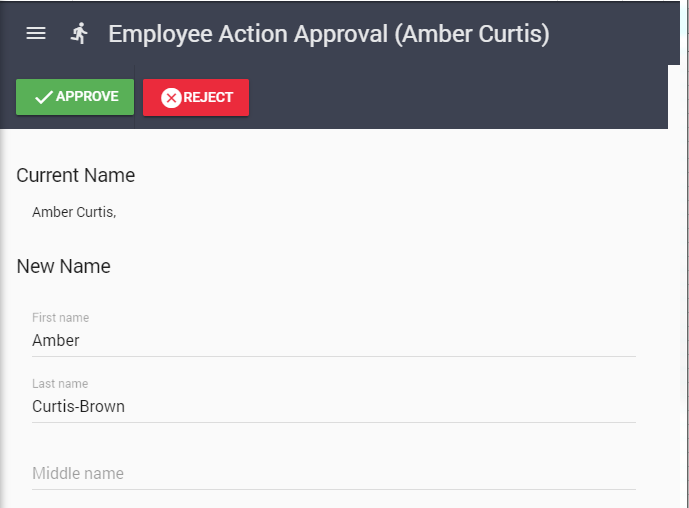
Task: Click the 'Middle name' placeholder text
Action: (x=78, y=473)
